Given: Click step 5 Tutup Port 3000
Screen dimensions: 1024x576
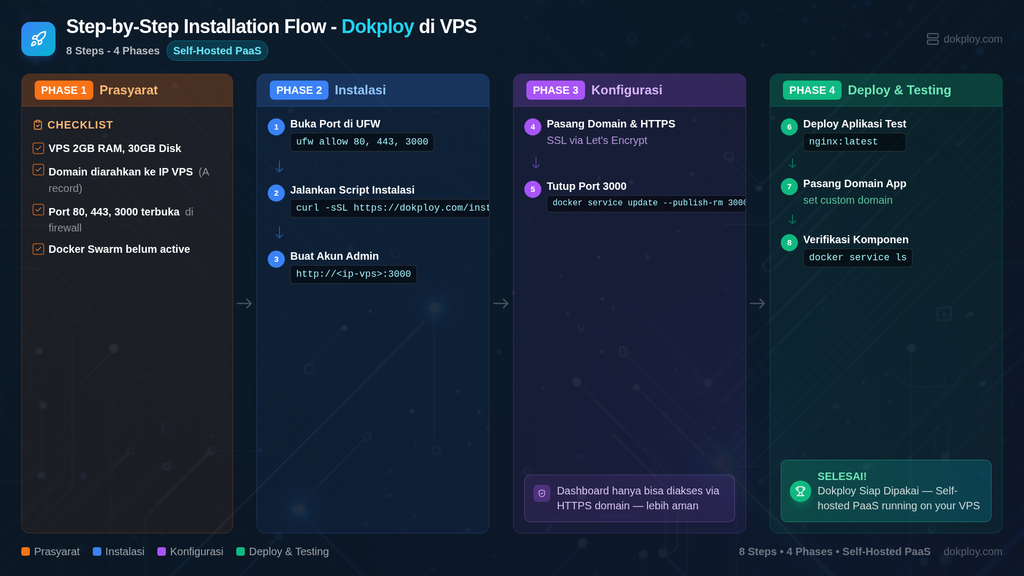Looking at the screenshot, I should [x=586, y=186].
